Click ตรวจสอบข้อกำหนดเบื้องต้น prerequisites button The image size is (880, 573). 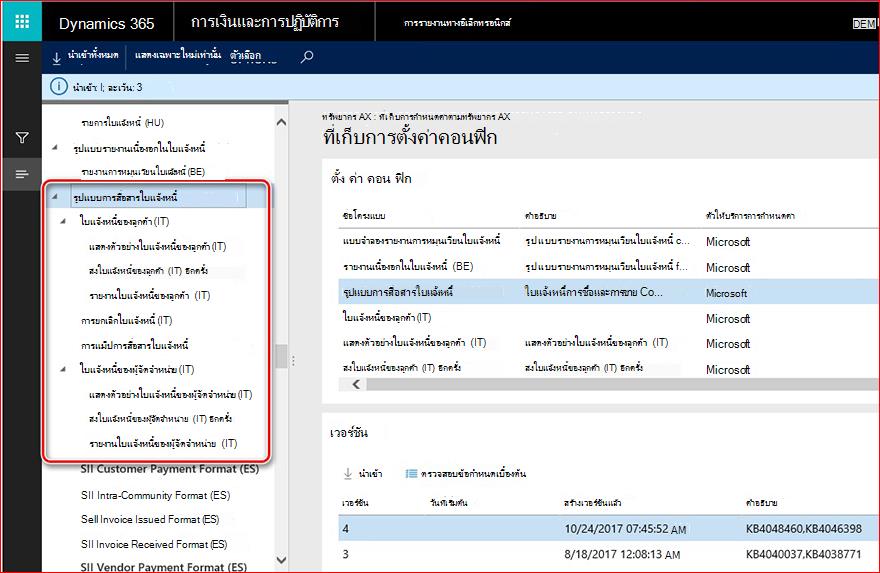(x=465, y=474)
